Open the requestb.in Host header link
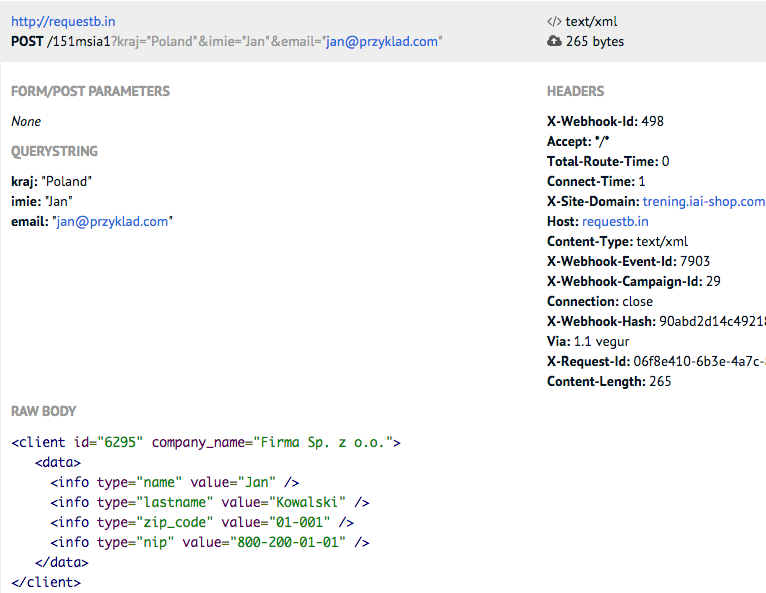 click(615, 221)
